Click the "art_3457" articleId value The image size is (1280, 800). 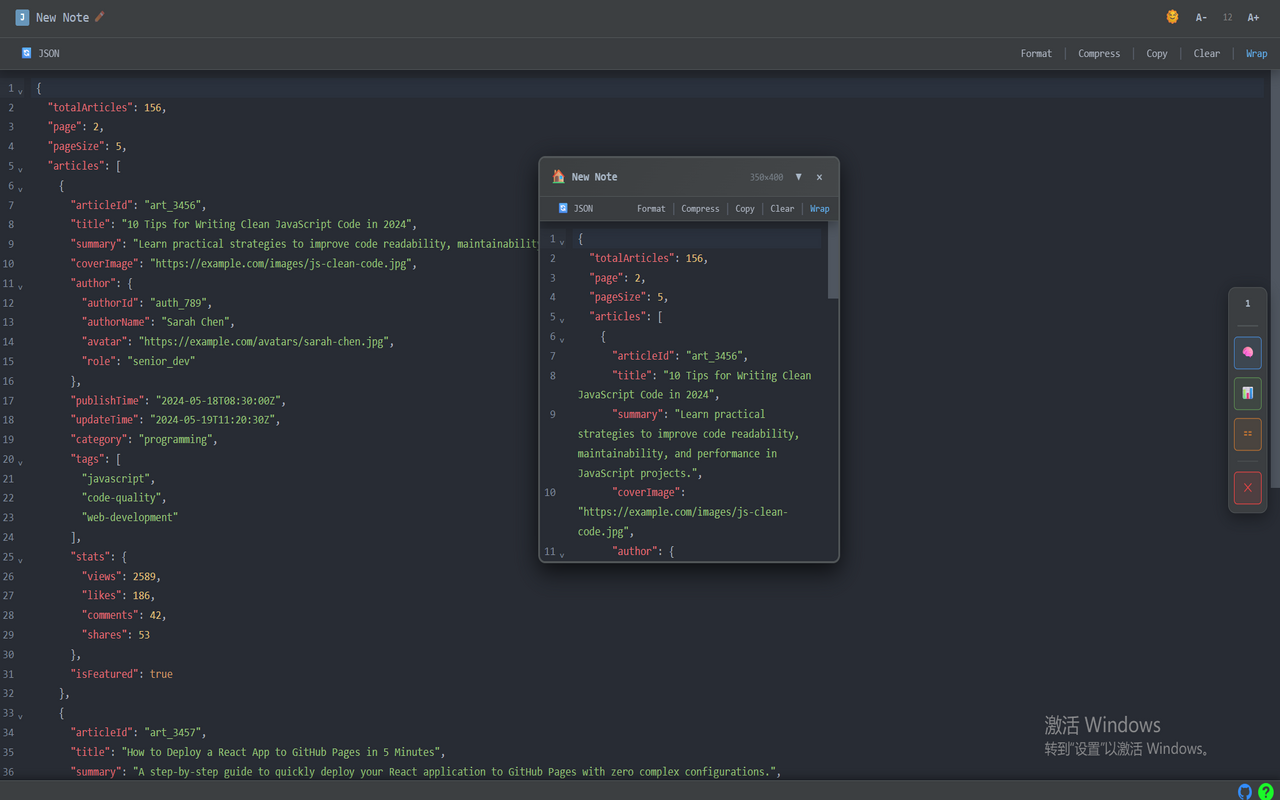pyautogui.click(x=174, y=732)
